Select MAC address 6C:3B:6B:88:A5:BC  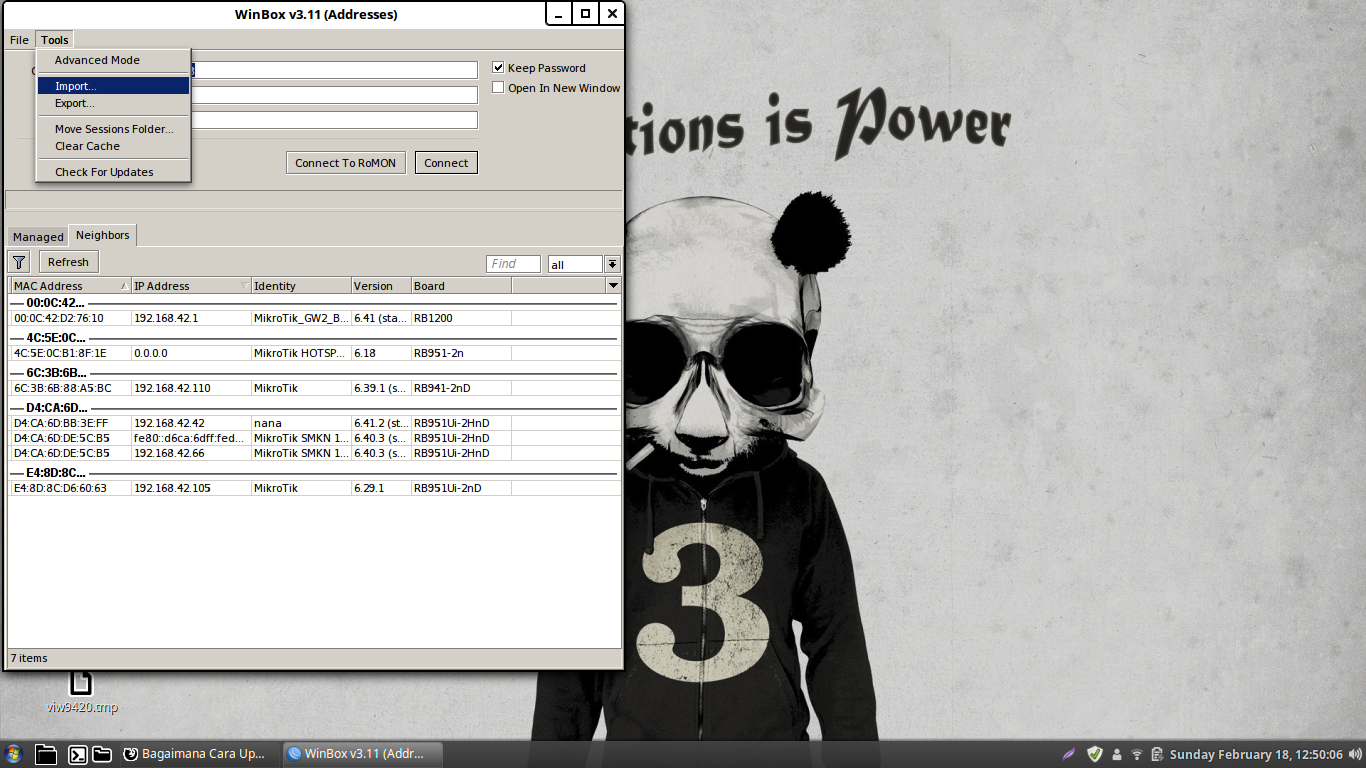(62, 388)
